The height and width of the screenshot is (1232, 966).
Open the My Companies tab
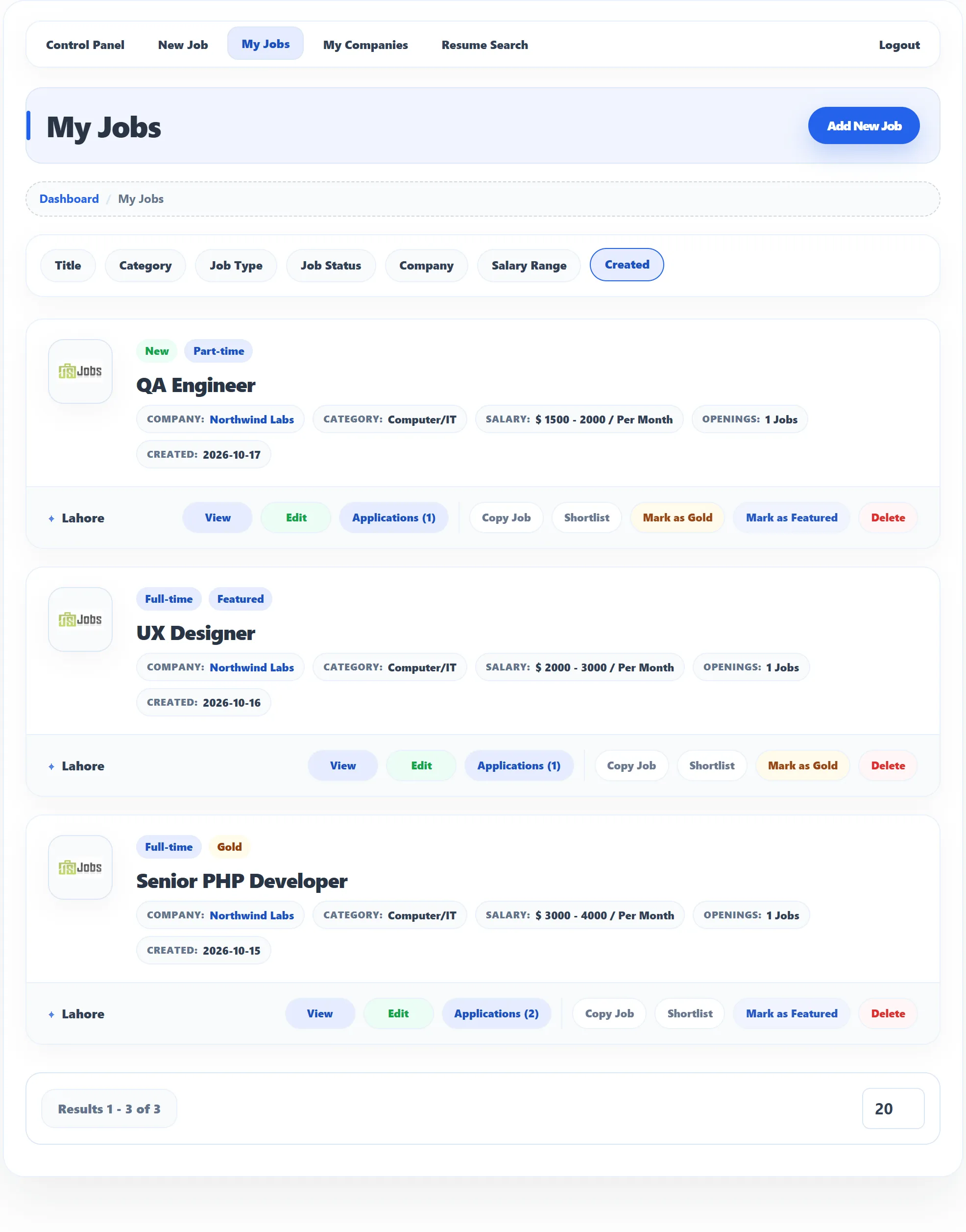365,45
